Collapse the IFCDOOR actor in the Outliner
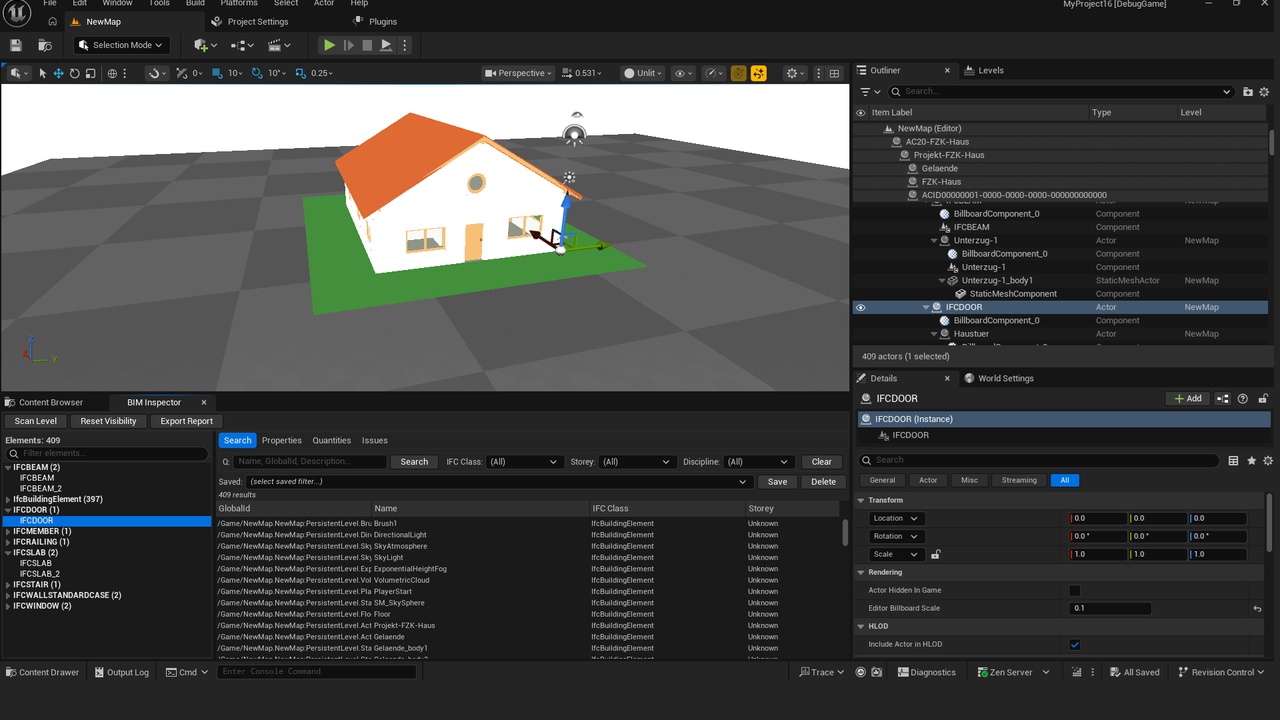Image resolution: width=1280 pixels, height=720 pixels. (x=926, y=307)
